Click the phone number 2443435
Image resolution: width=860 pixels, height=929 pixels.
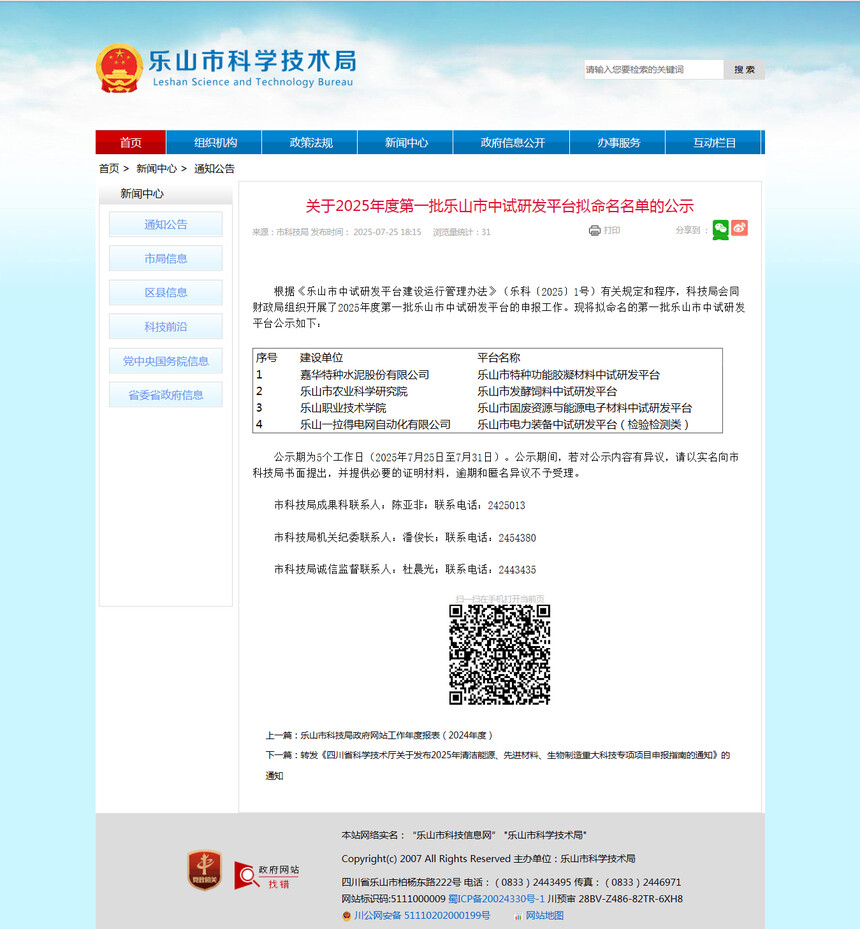pos(517,570)
